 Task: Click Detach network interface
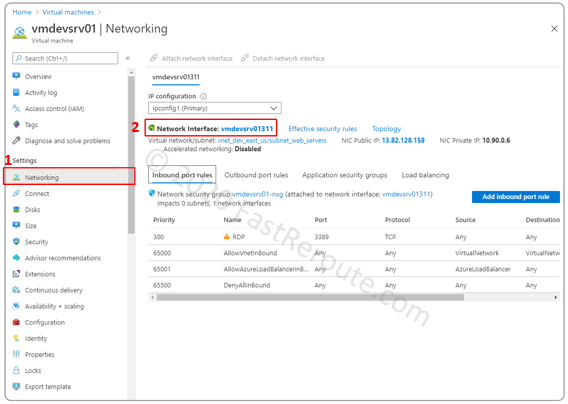[x=283, y=58]
